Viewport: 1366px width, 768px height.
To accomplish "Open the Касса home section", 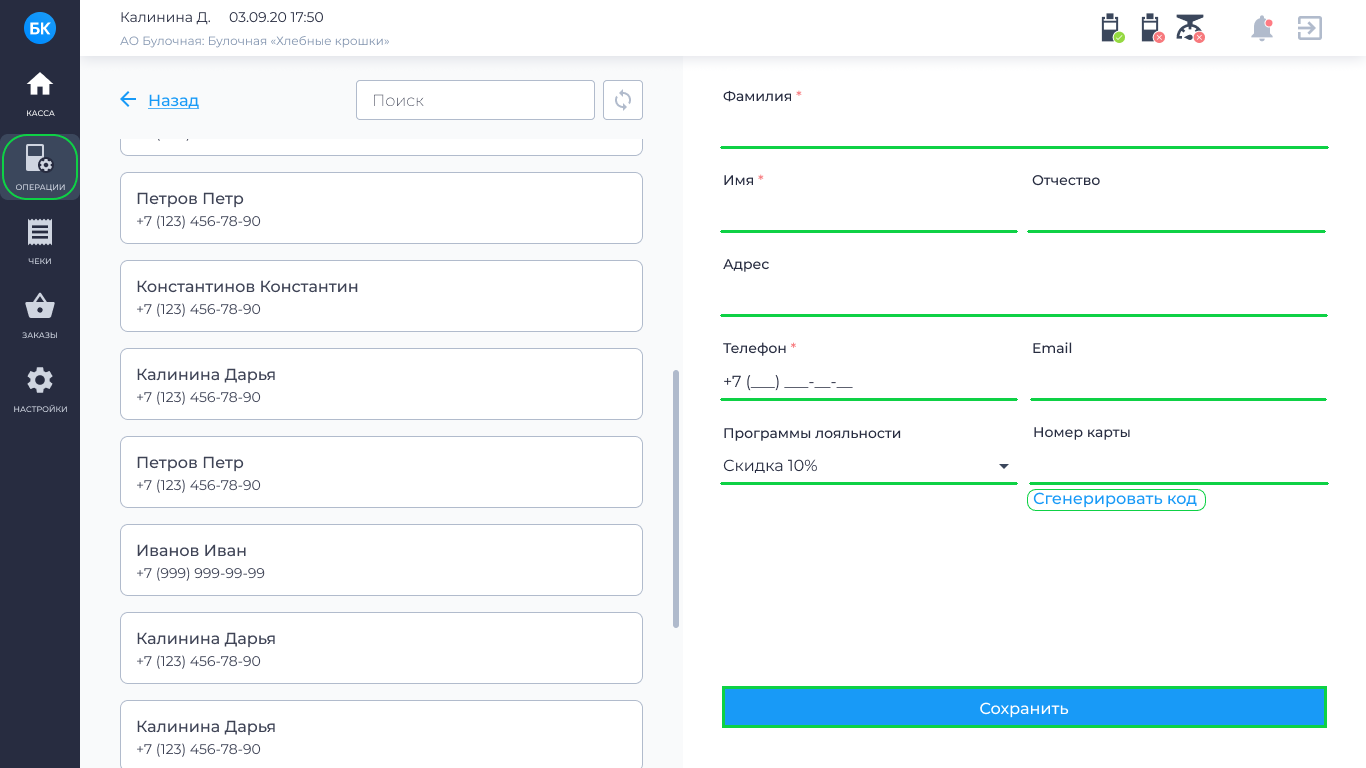I will point(40,95).
